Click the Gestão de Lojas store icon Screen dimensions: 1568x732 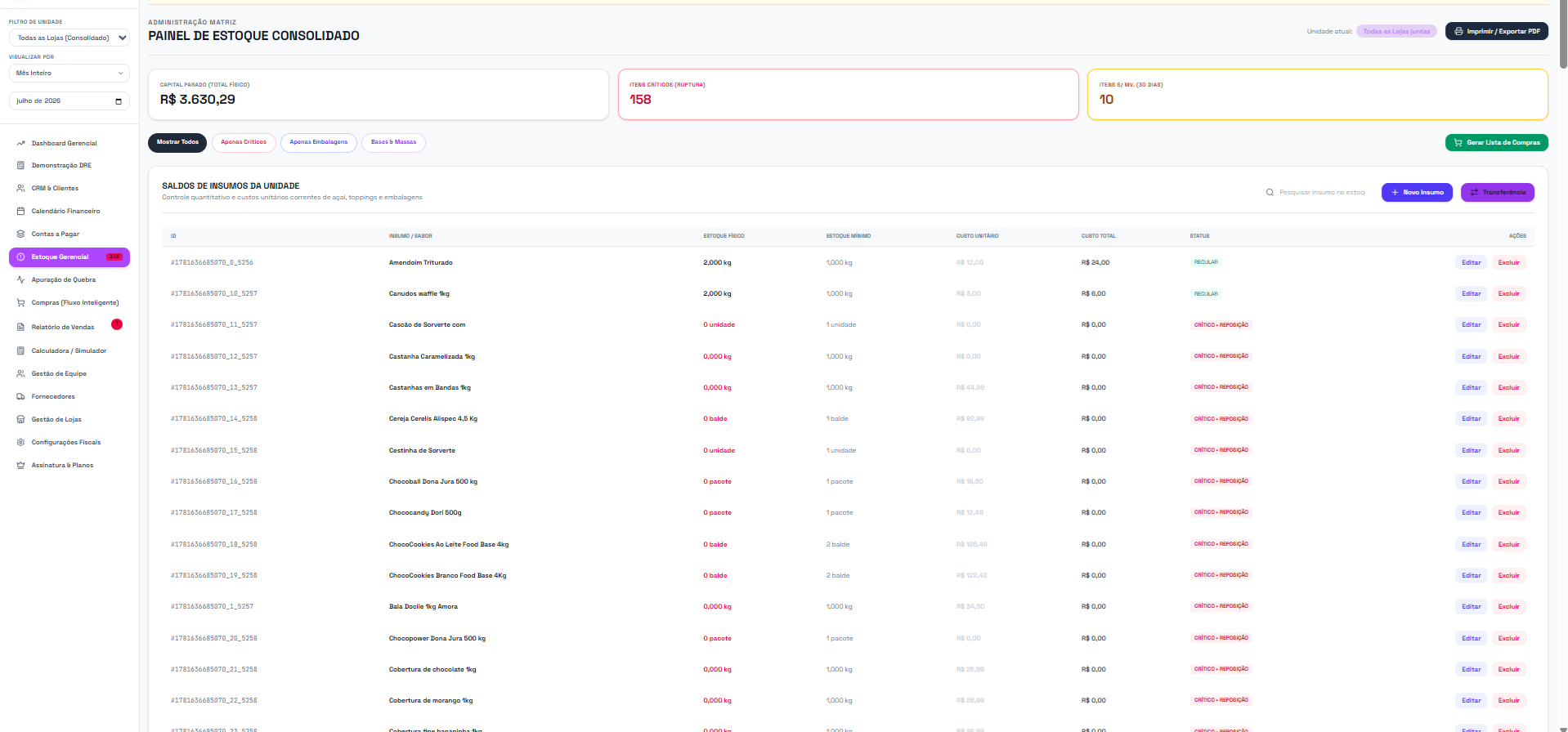click(x=20, y=419)
